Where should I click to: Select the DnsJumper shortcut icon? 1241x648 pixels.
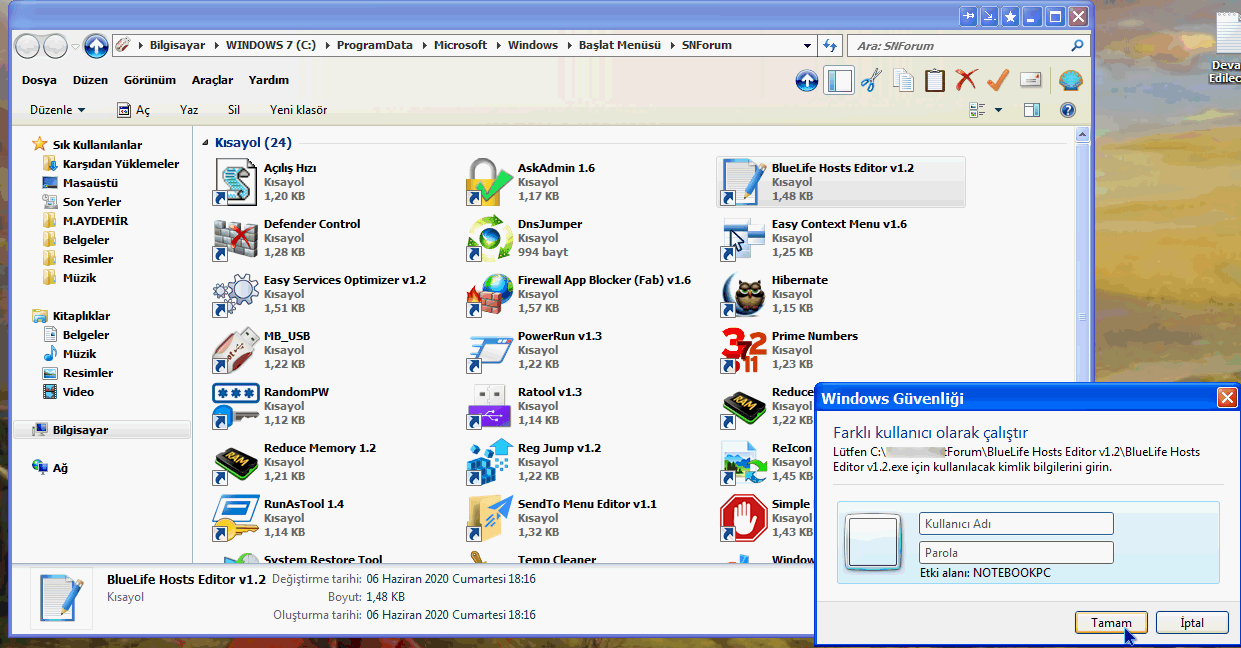coord(490,239)
